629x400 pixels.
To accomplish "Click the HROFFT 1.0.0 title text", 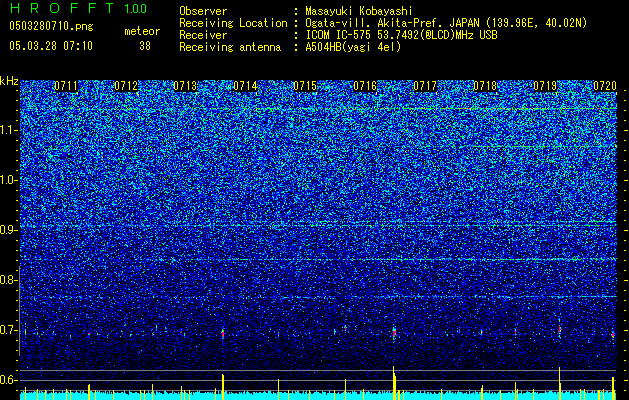I will [x=79, y=8].
